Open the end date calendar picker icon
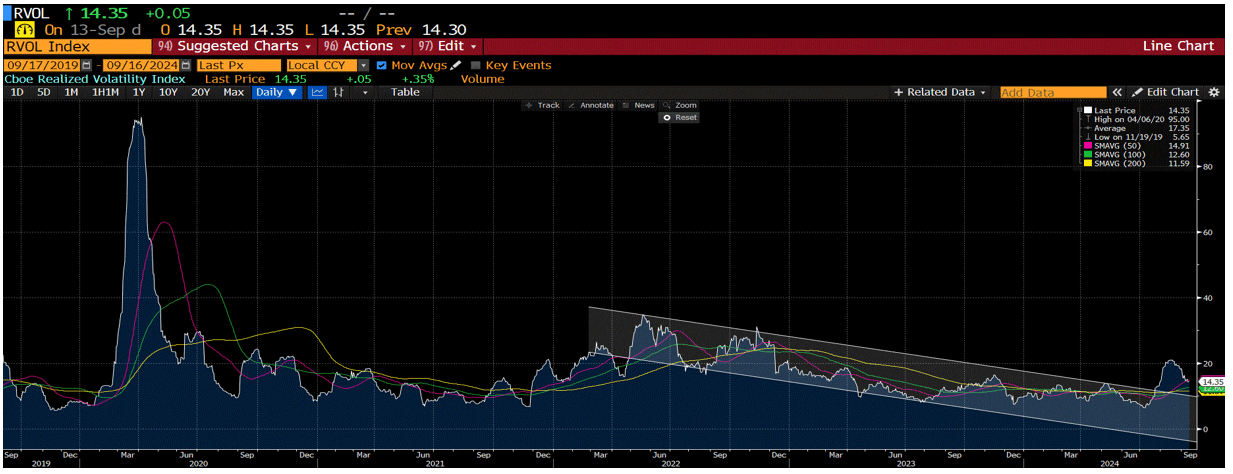The height and width of the screenshot is (474, 1233). (185, 65)
